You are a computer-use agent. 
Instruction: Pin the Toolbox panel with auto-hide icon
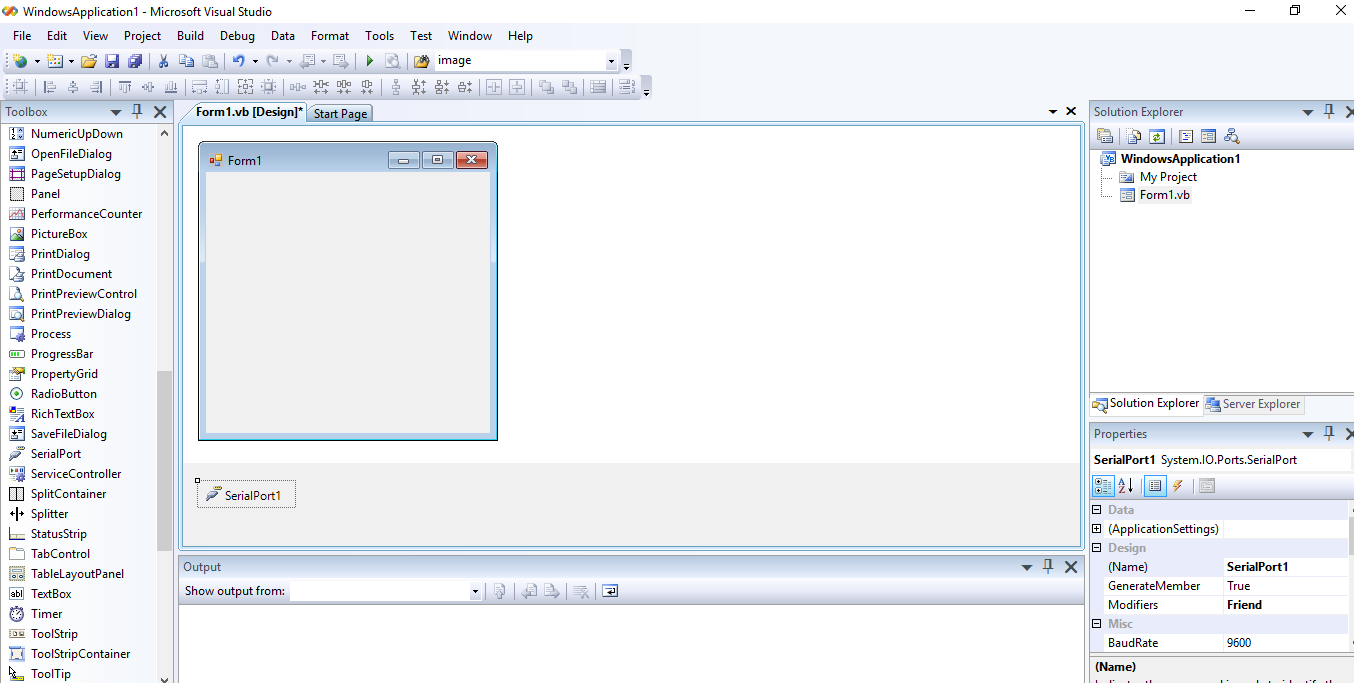pos(138,112)
